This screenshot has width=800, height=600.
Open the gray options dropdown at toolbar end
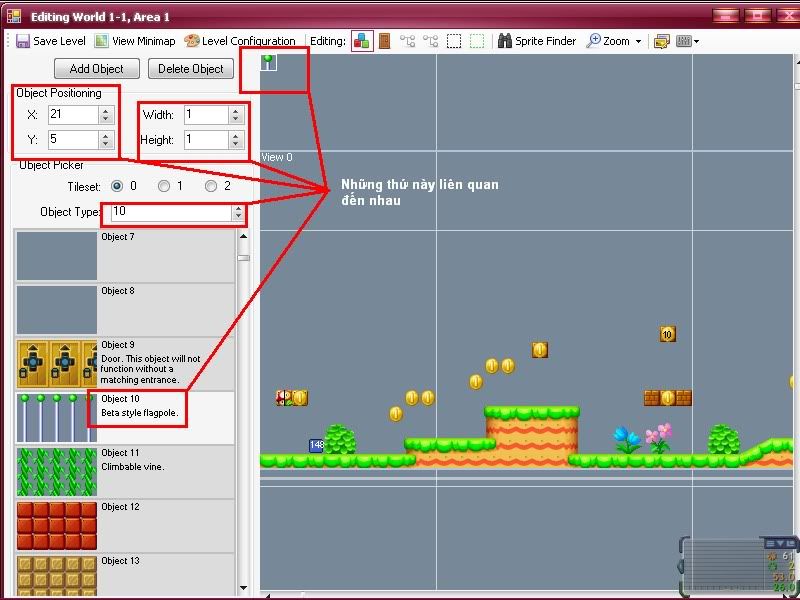687,41
